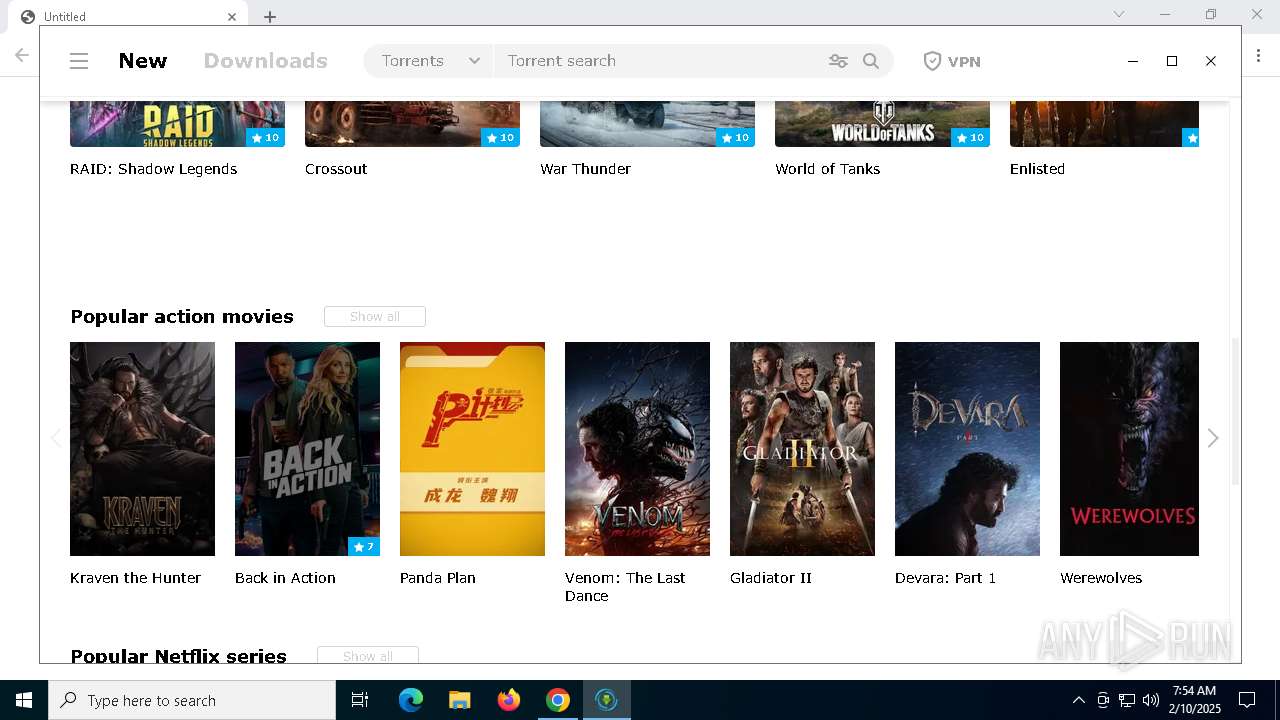Open Google Chrome from taskbar
1280x720 pixels.
coord(558,700)
